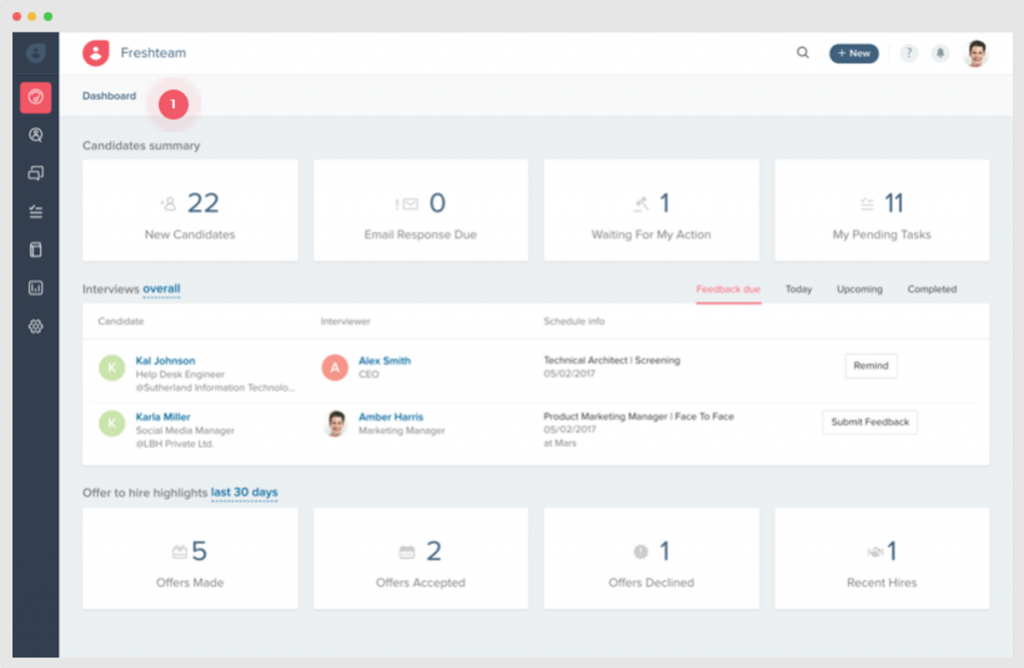Open Reports via the bar chart icon
Image resolution: width=1024 pixels, height=668 pixels.
[35, 288]
